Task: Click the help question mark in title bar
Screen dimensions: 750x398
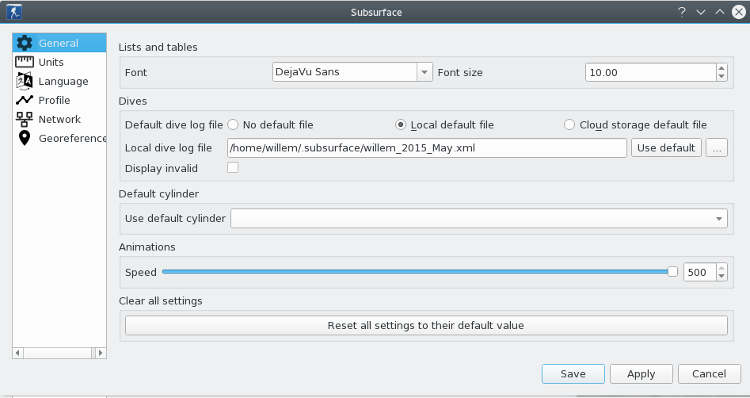Action: [x=682, y=12]
